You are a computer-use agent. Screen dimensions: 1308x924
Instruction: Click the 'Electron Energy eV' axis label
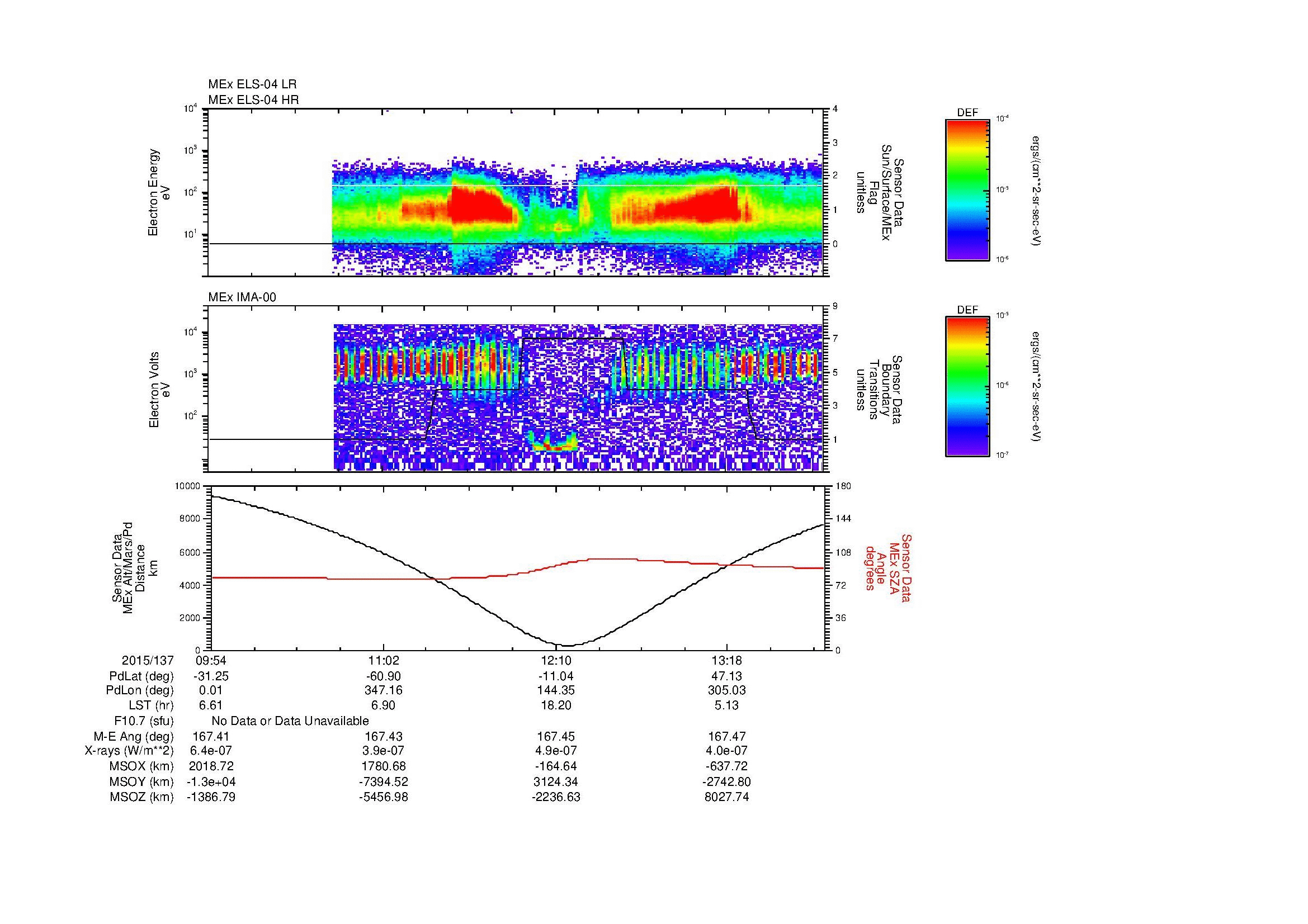click(x=159, y=192)
